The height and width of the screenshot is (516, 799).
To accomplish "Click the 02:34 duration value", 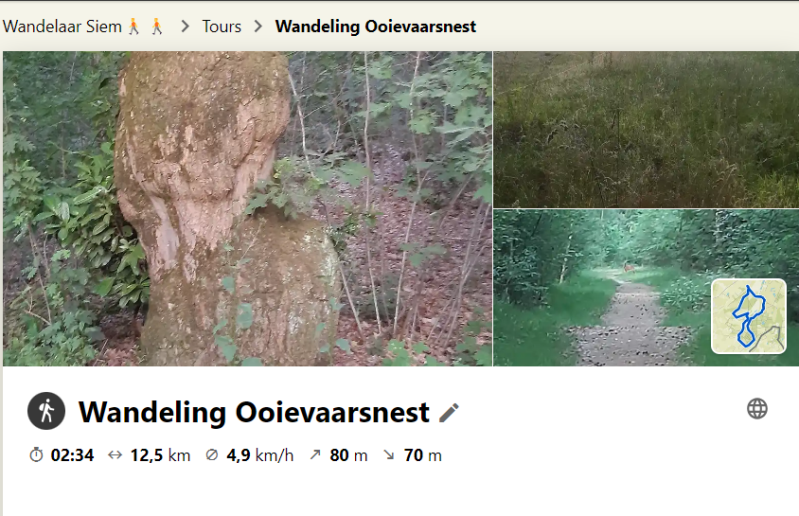I will tap(72, 455).
